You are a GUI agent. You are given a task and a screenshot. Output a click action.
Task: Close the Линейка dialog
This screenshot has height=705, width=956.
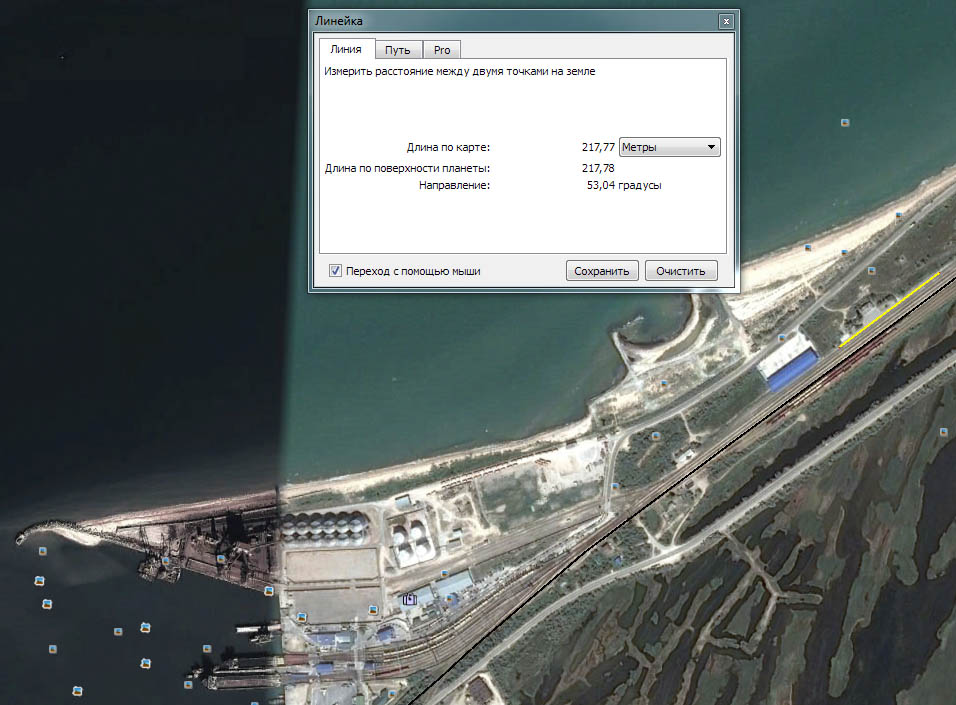(727, 21)
